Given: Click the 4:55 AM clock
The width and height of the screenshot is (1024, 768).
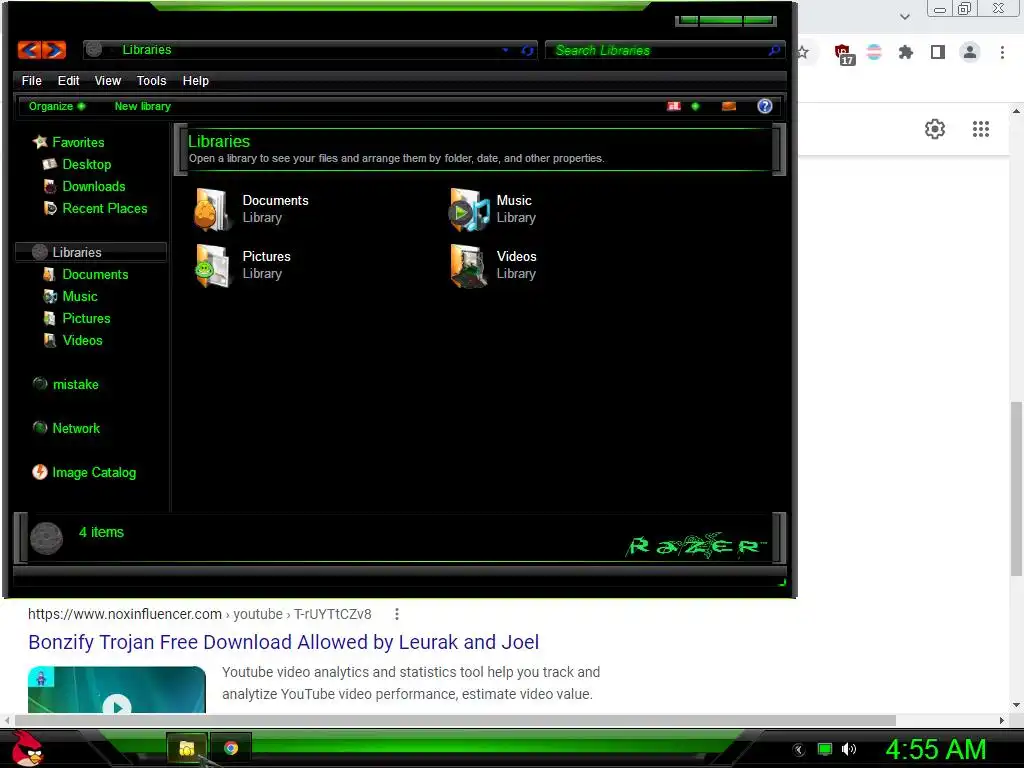Looking at the screenshot, I should click(x=936, y=749).
